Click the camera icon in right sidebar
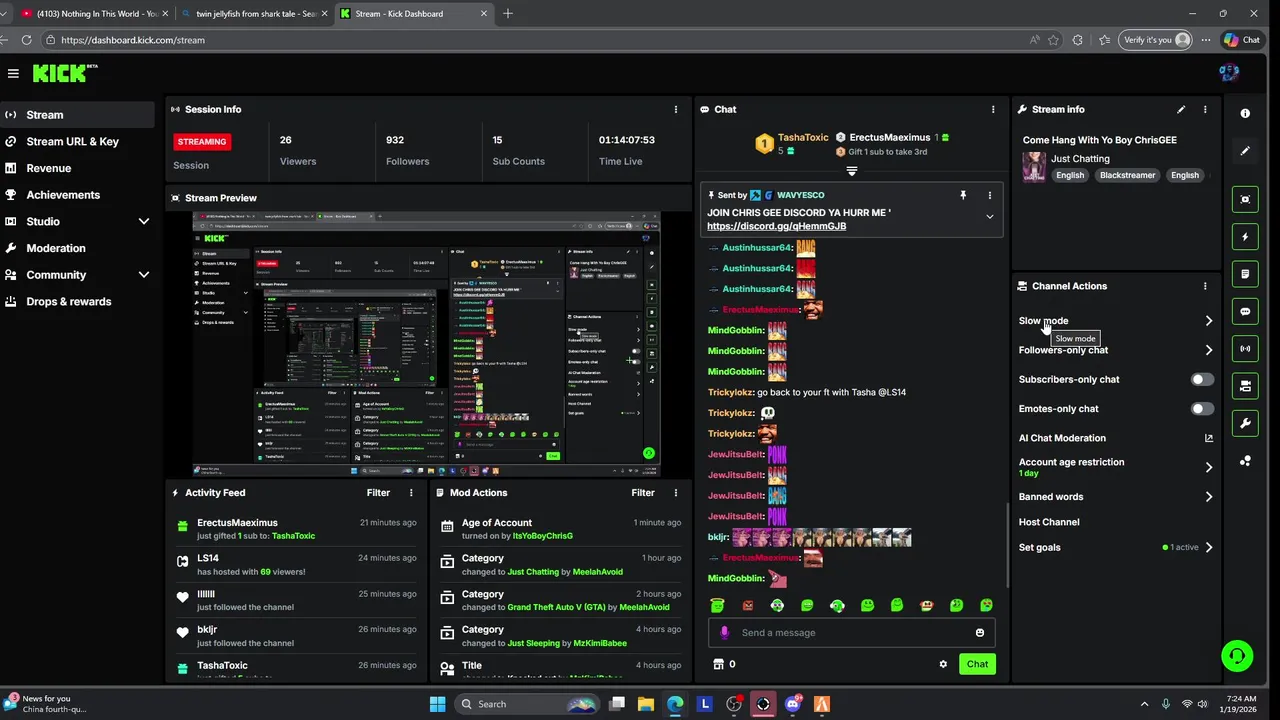Image resolution: width=1280 pixels, height=720 pixels. click(1245, 386)
